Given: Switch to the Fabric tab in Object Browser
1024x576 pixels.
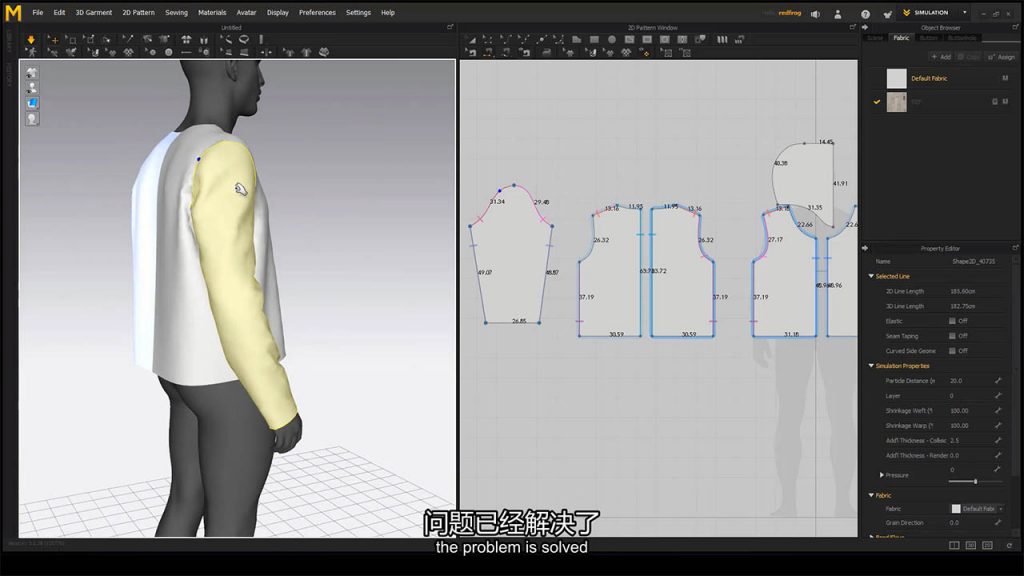Looking at the screenshot, I should point(901,38).
